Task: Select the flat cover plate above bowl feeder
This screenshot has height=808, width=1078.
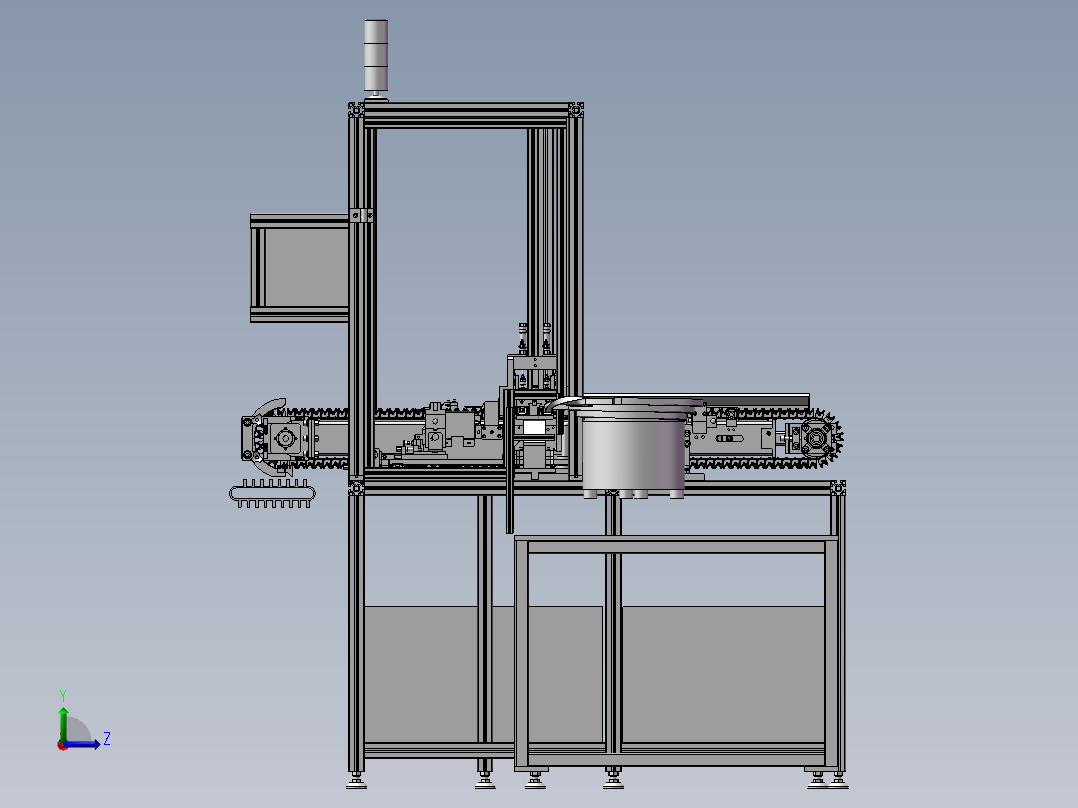Action: pyautogui.click(x=696, y=400)
